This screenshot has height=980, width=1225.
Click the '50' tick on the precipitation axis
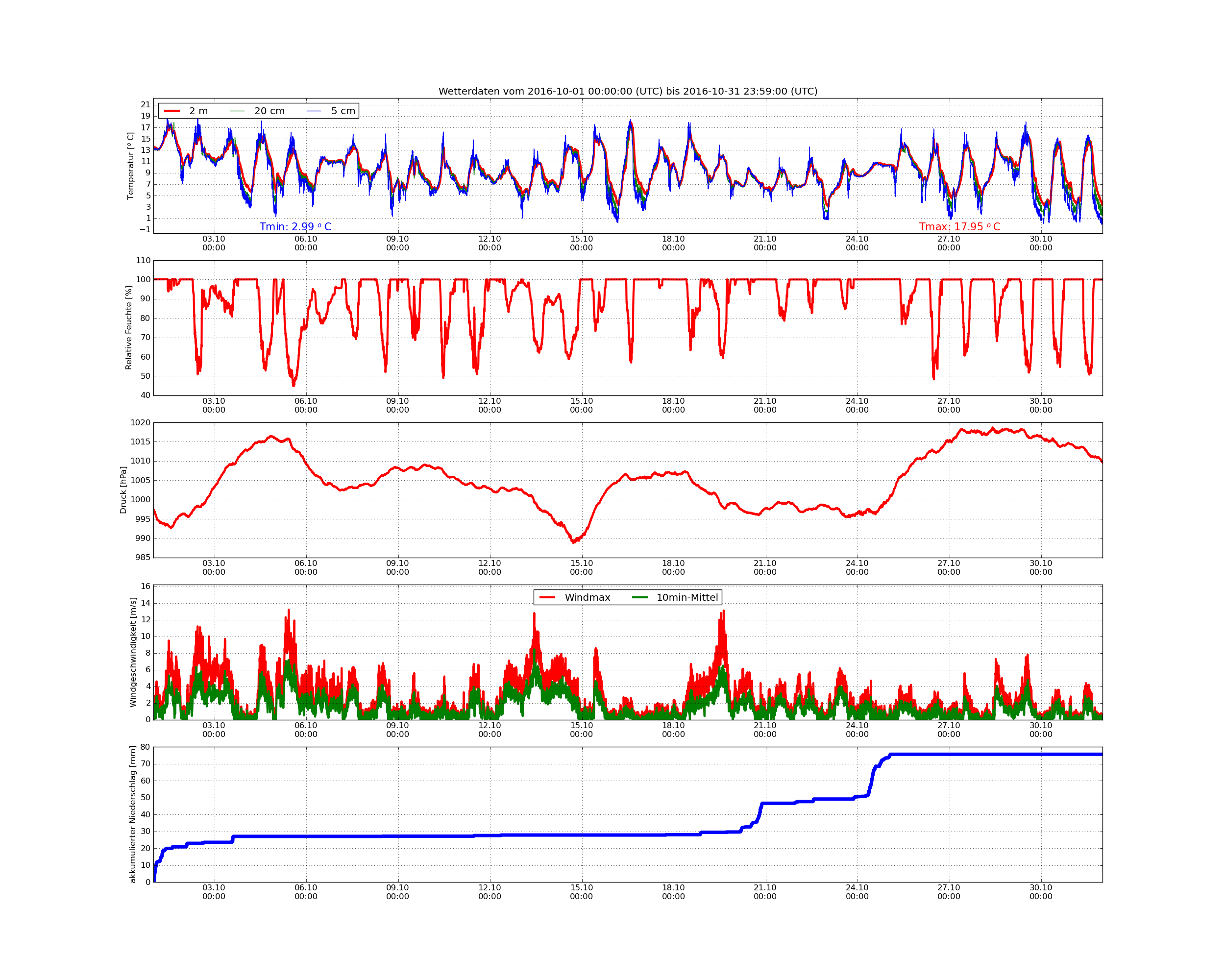[x=146, y=798]
